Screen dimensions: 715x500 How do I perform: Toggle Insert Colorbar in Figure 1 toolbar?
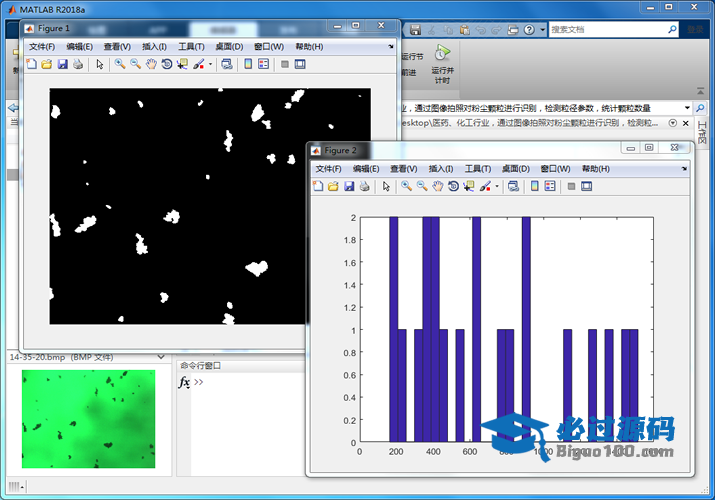pyautogui.click(x=247, y=64)
